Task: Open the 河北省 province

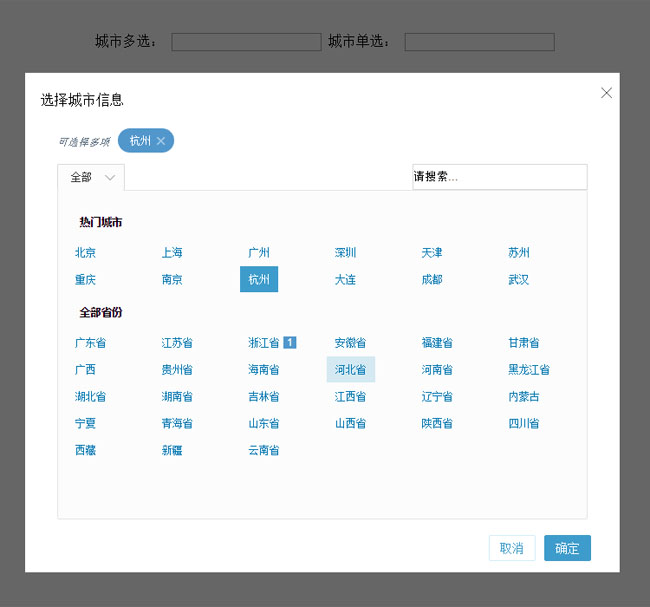Action: click(x=350, y=370)
